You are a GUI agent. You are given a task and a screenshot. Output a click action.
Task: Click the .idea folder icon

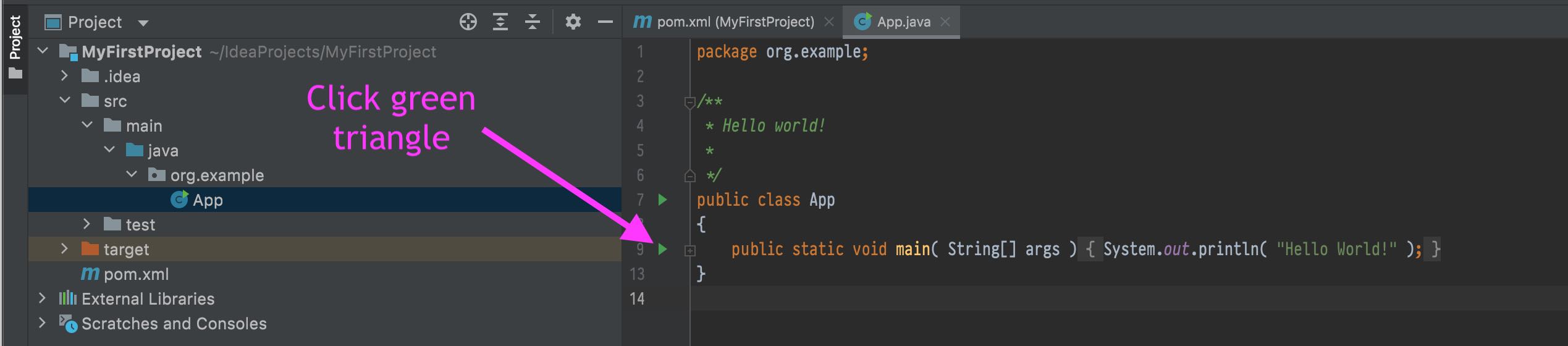coord(90,76)
